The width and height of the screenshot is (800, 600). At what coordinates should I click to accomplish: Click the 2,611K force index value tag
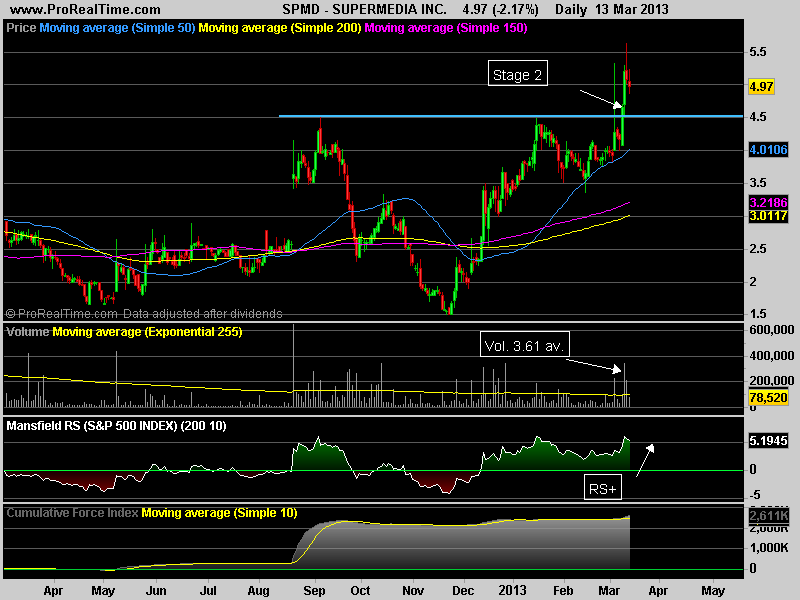click(768, 516)
